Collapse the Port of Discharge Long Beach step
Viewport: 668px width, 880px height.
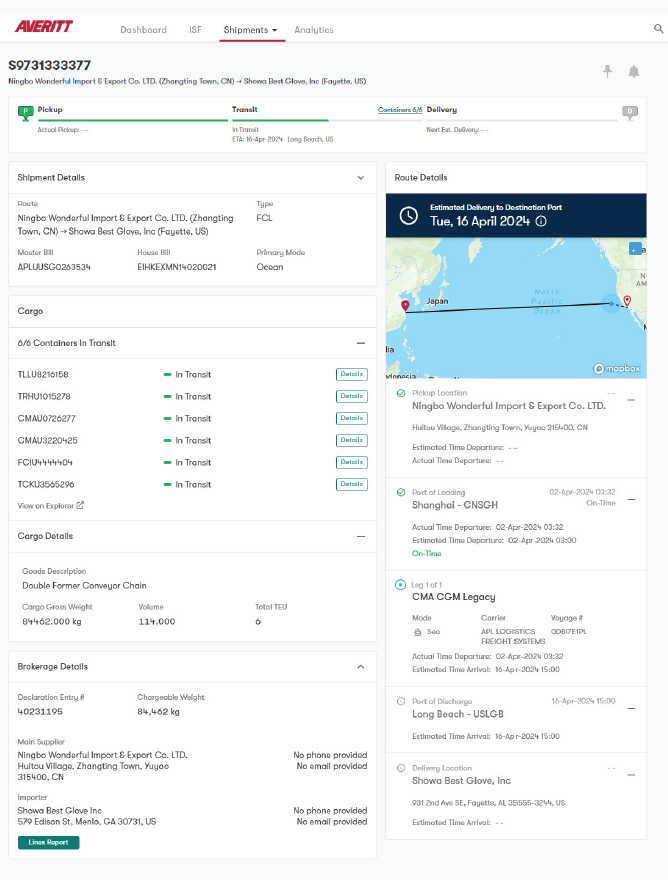click(631, 708)
